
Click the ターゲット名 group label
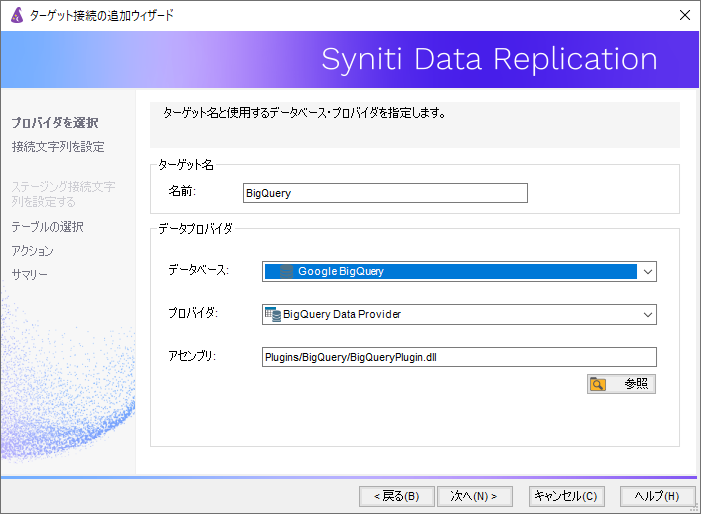pyautogui.click(x=186, y=165)
